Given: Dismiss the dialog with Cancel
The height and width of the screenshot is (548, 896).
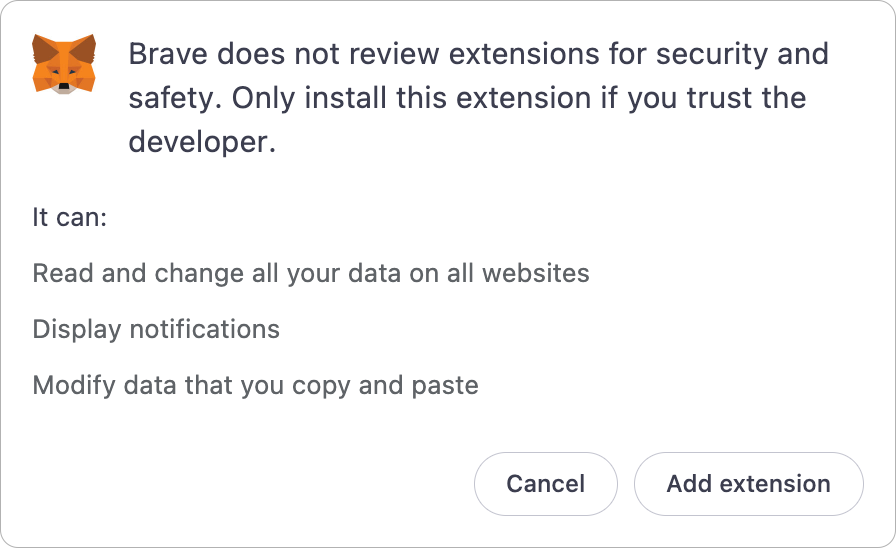Looking at the screenshot, I should (546, 484).
